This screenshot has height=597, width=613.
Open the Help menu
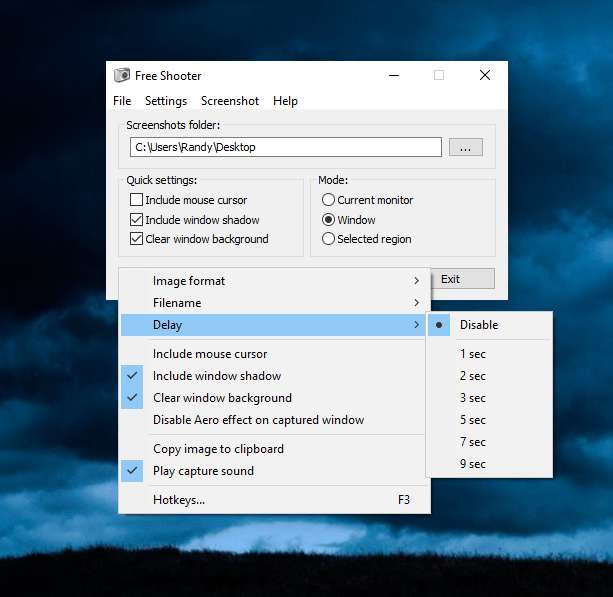point(285,101)
